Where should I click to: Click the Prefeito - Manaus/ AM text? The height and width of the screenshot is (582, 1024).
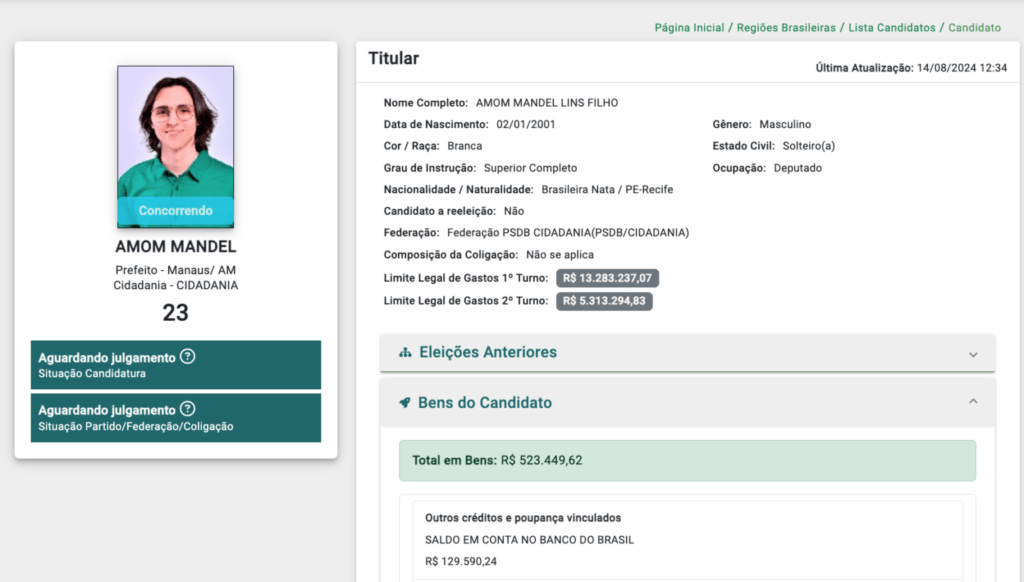[176, 270]
